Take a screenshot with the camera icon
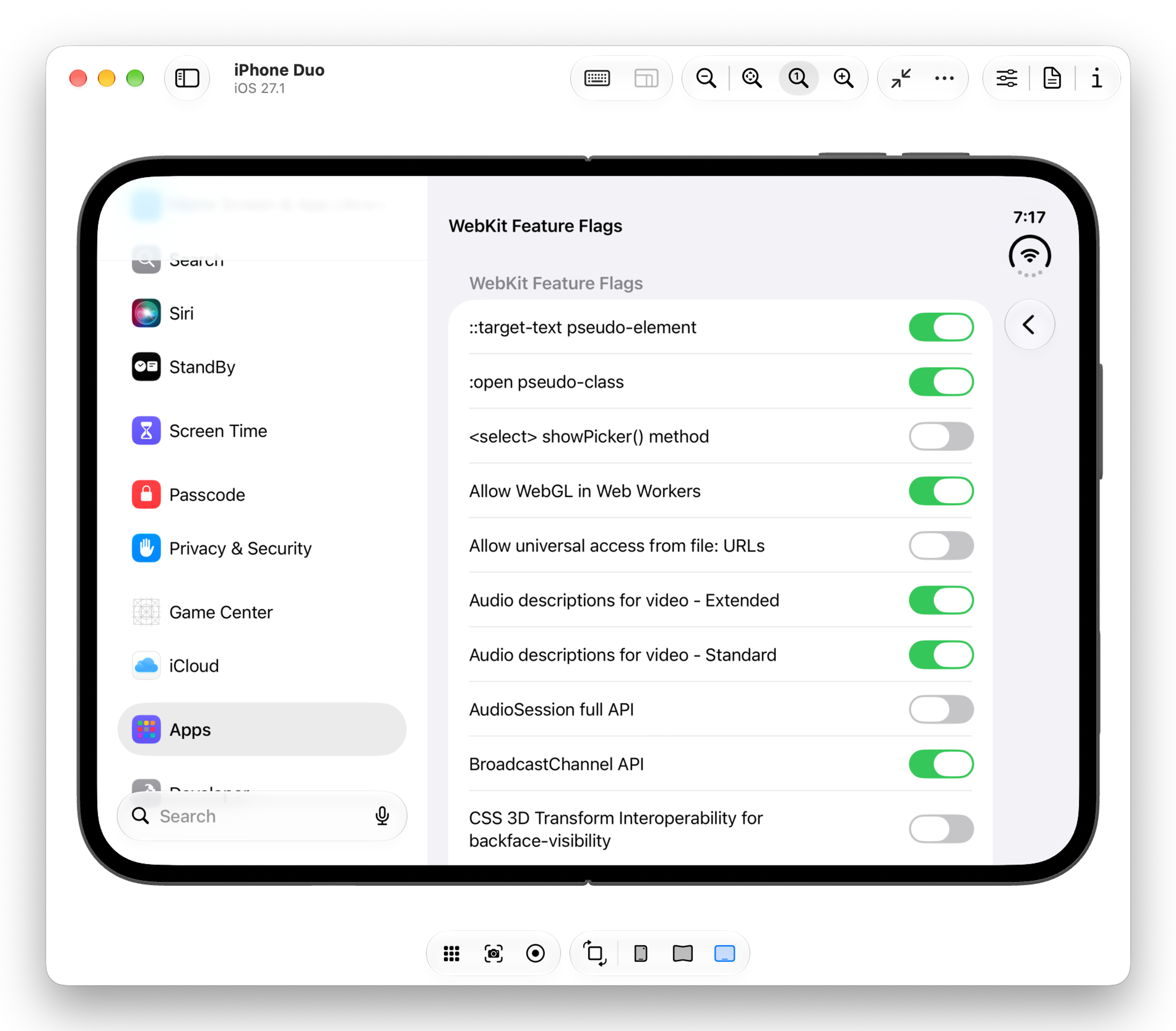 pyautogui.click(x=494, y=953)
